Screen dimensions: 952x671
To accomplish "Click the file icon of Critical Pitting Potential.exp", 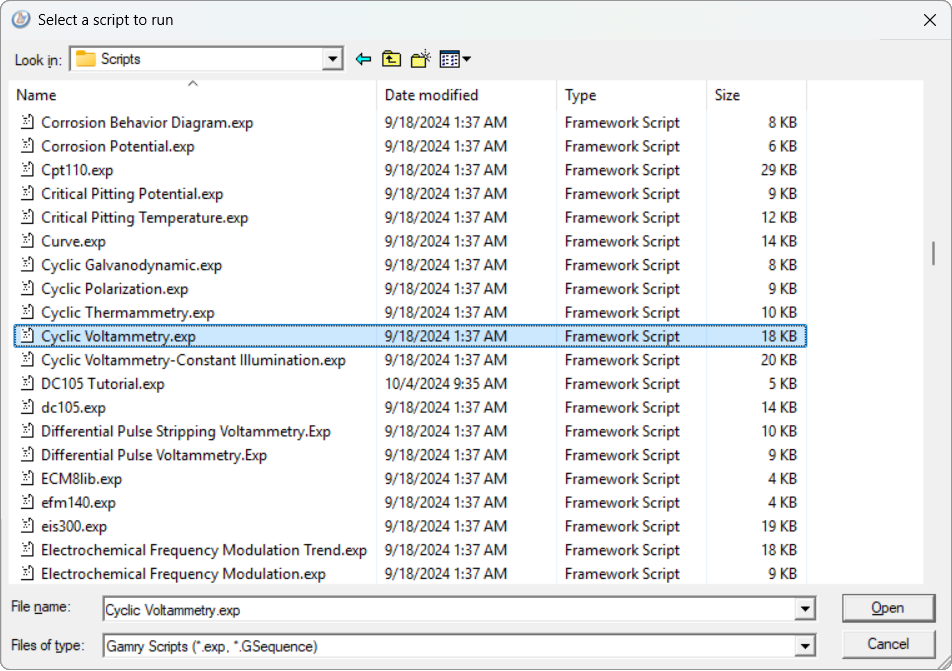I will click(x=27, y=193).
